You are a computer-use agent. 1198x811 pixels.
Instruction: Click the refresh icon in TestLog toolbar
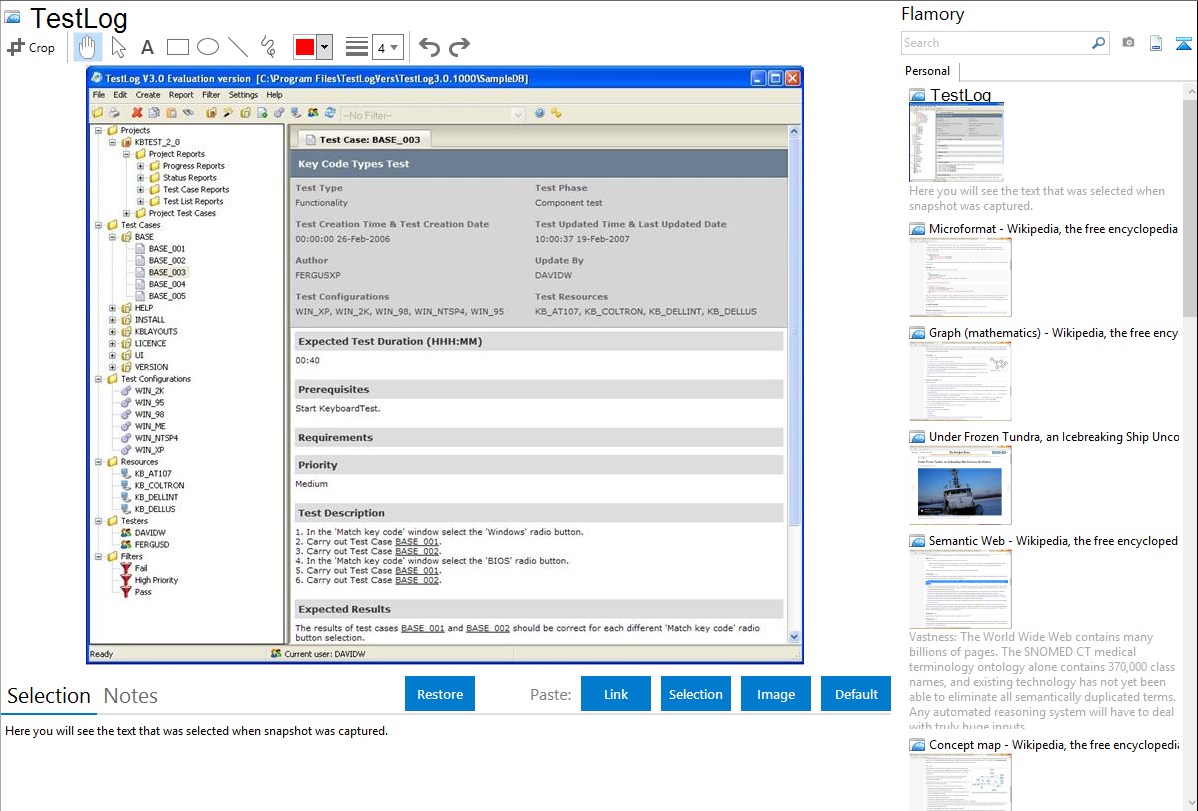[330, 113]
